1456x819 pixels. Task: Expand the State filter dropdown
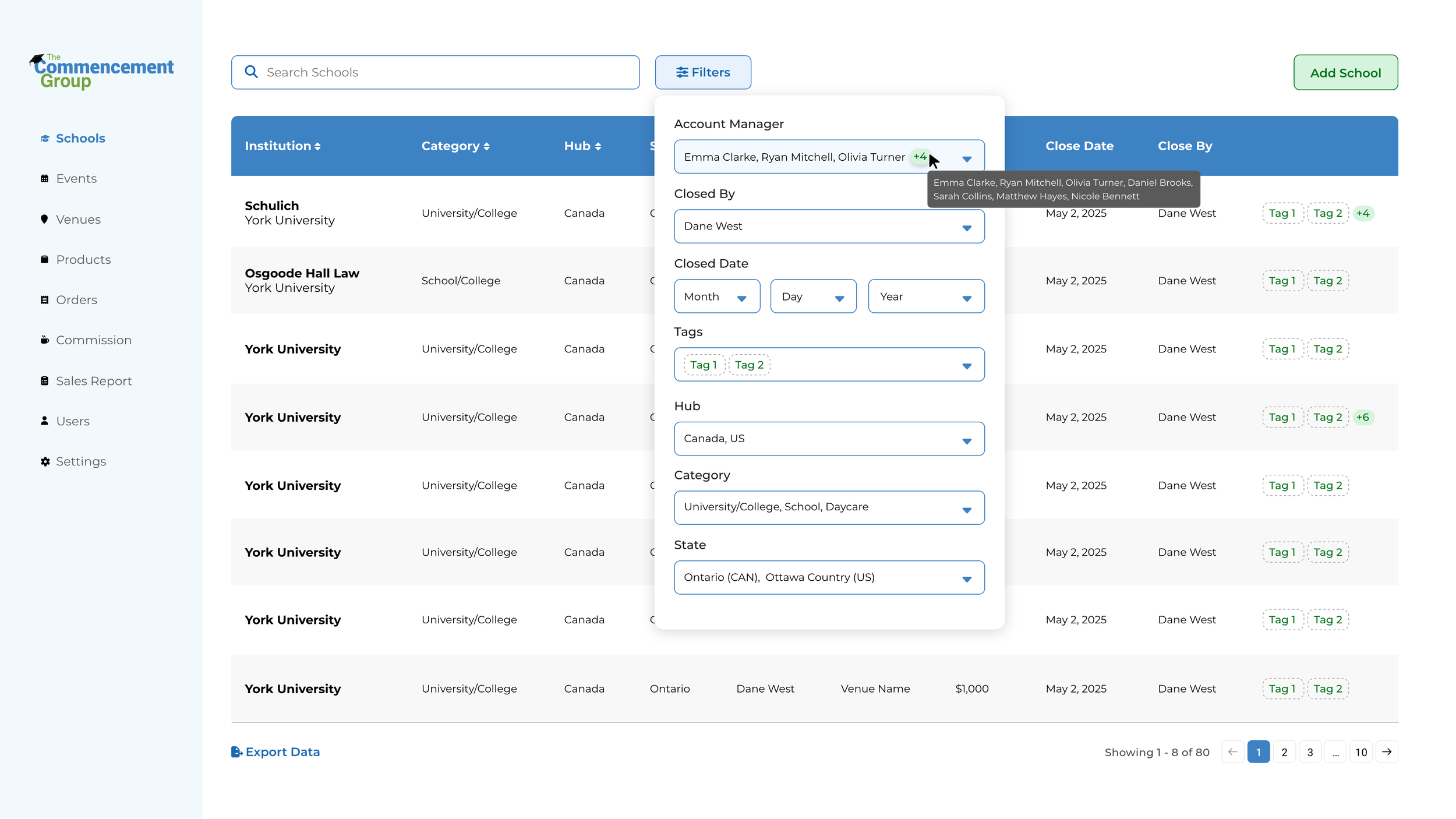(x=966, y=578)
